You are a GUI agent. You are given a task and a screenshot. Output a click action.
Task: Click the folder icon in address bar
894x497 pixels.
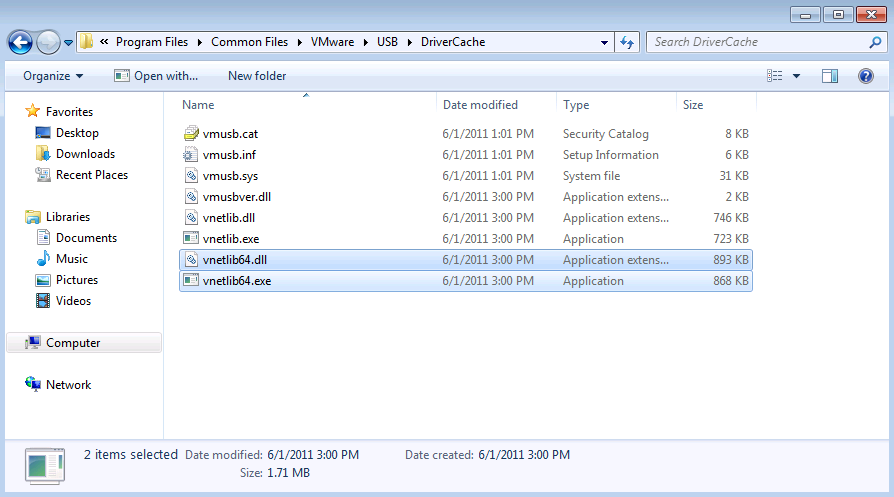click(86, 42)
